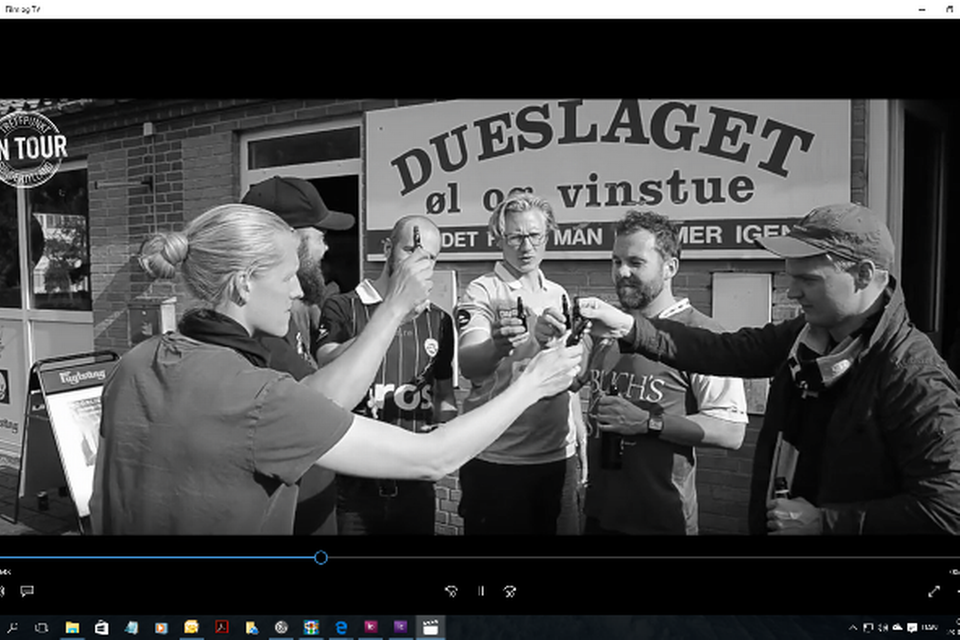The height and width of the screenshot is (640, 960).
Task: Open Action Center notifications icon
Action: point(912,628)
